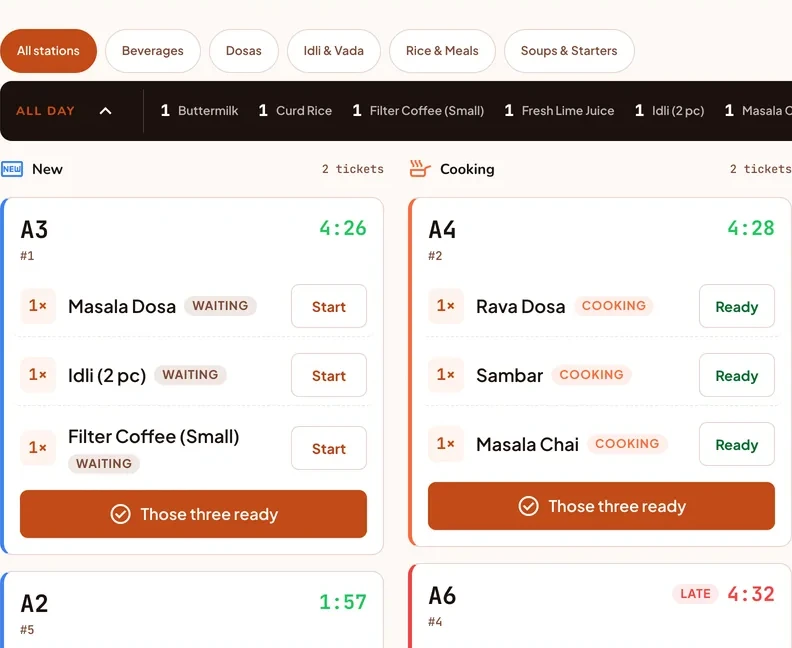Click the 4:32 timer on ticket A6
792x648 pixels.
click(751, 594)
